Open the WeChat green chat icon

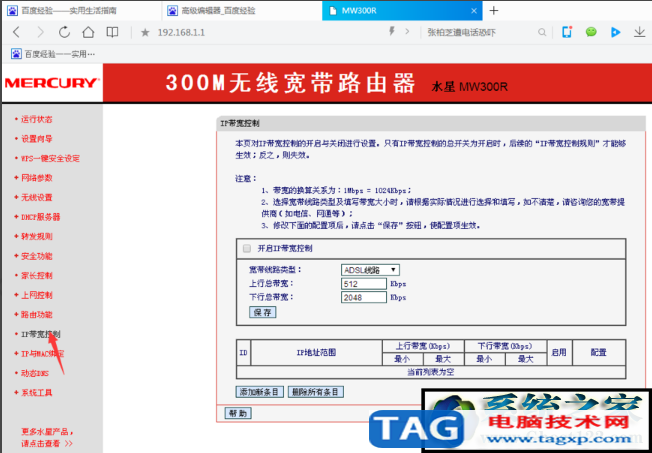(x=591, y=32)
